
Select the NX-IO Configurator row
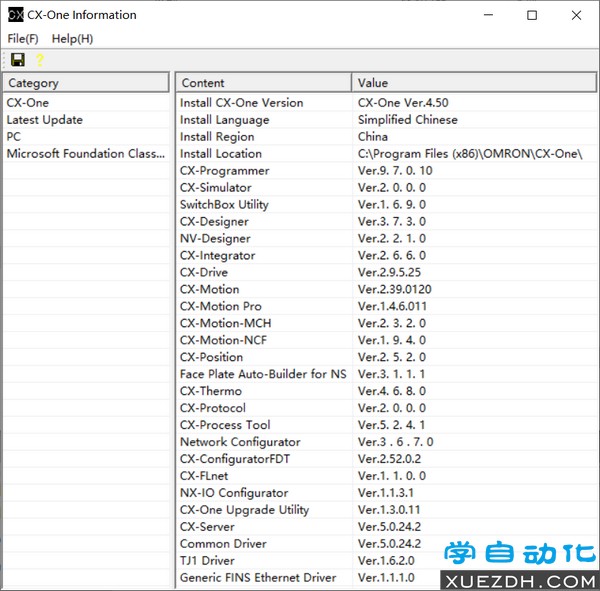click(x=386, y=493)
